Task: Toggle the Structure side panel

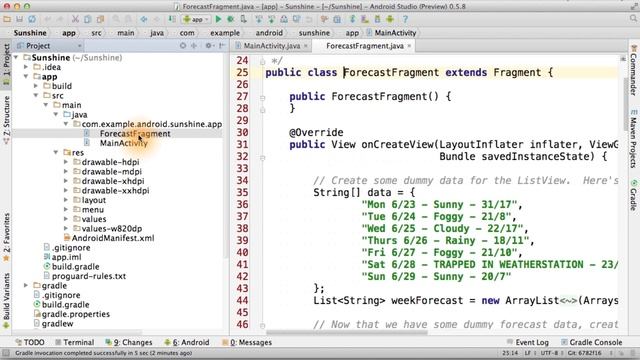Action: [x=6, y=120]
